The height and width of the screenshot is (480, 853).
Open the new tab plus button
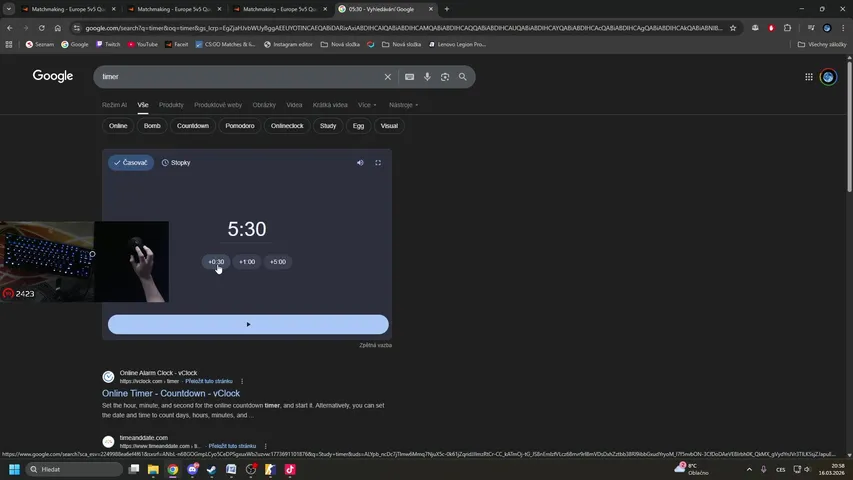pyautogui.click(x=447, y=9)
